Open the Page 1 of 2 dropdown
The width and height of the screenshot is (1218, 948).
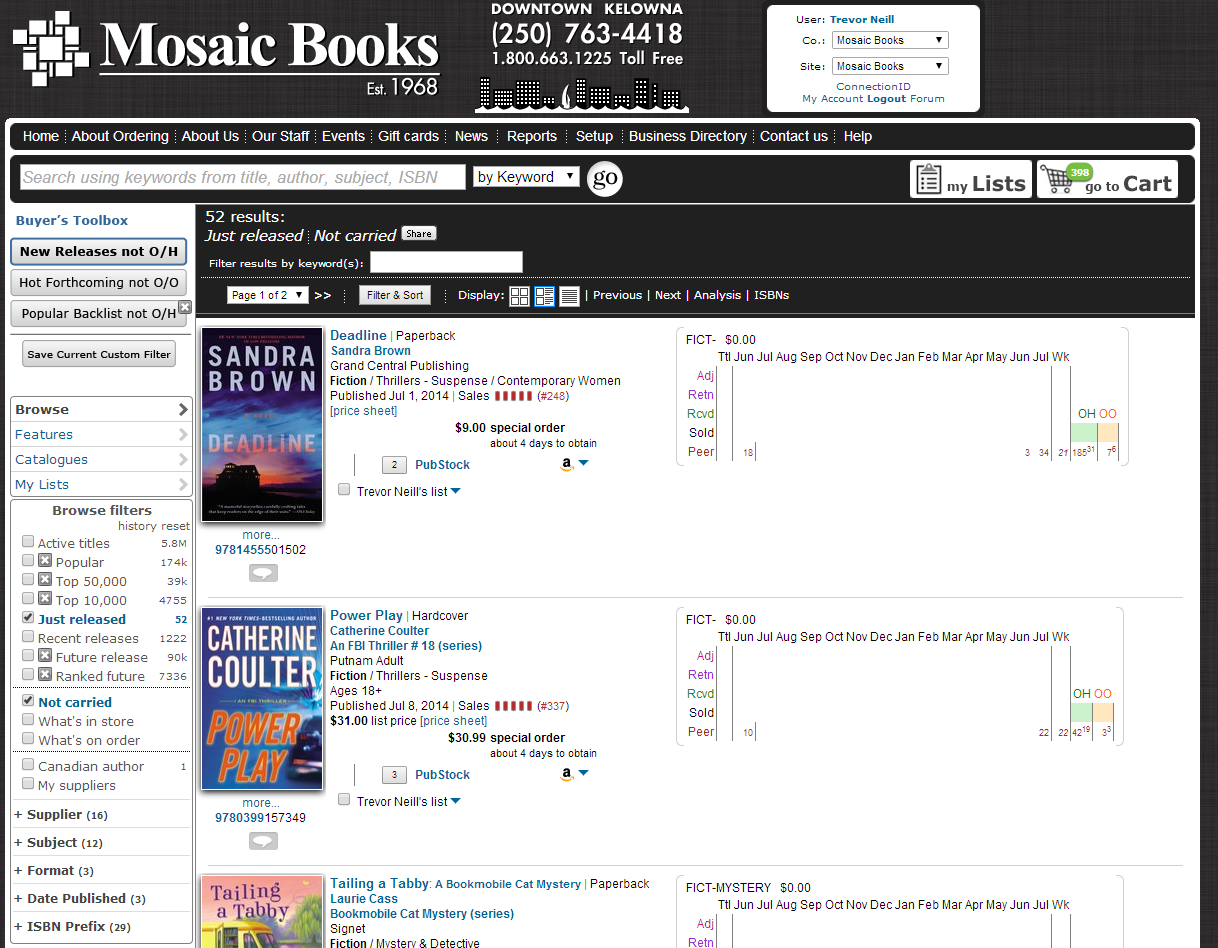[x=267, y=295]
